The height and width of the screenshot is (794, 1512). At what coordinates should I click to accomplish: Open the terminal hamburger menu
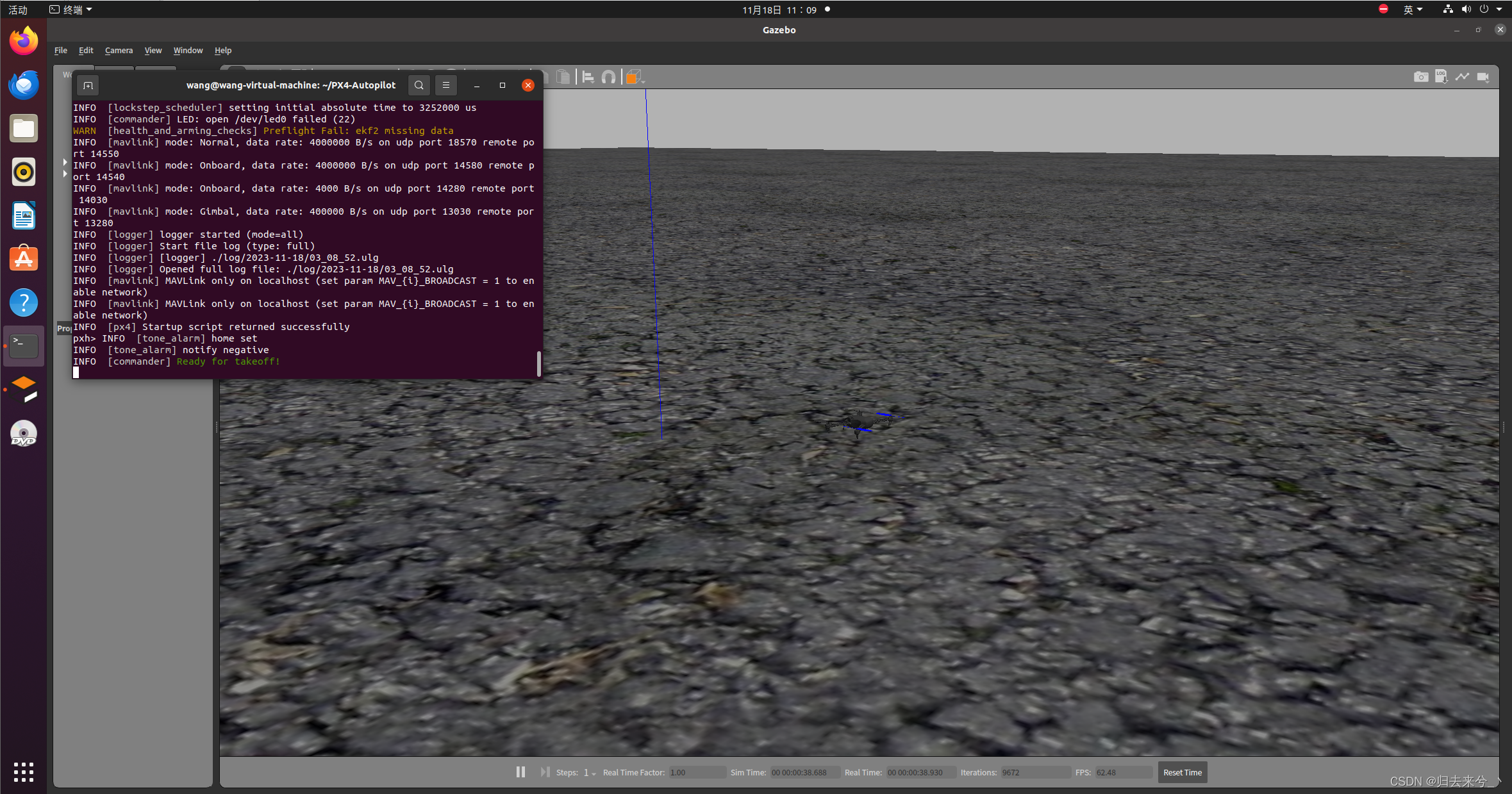point(446,85)
